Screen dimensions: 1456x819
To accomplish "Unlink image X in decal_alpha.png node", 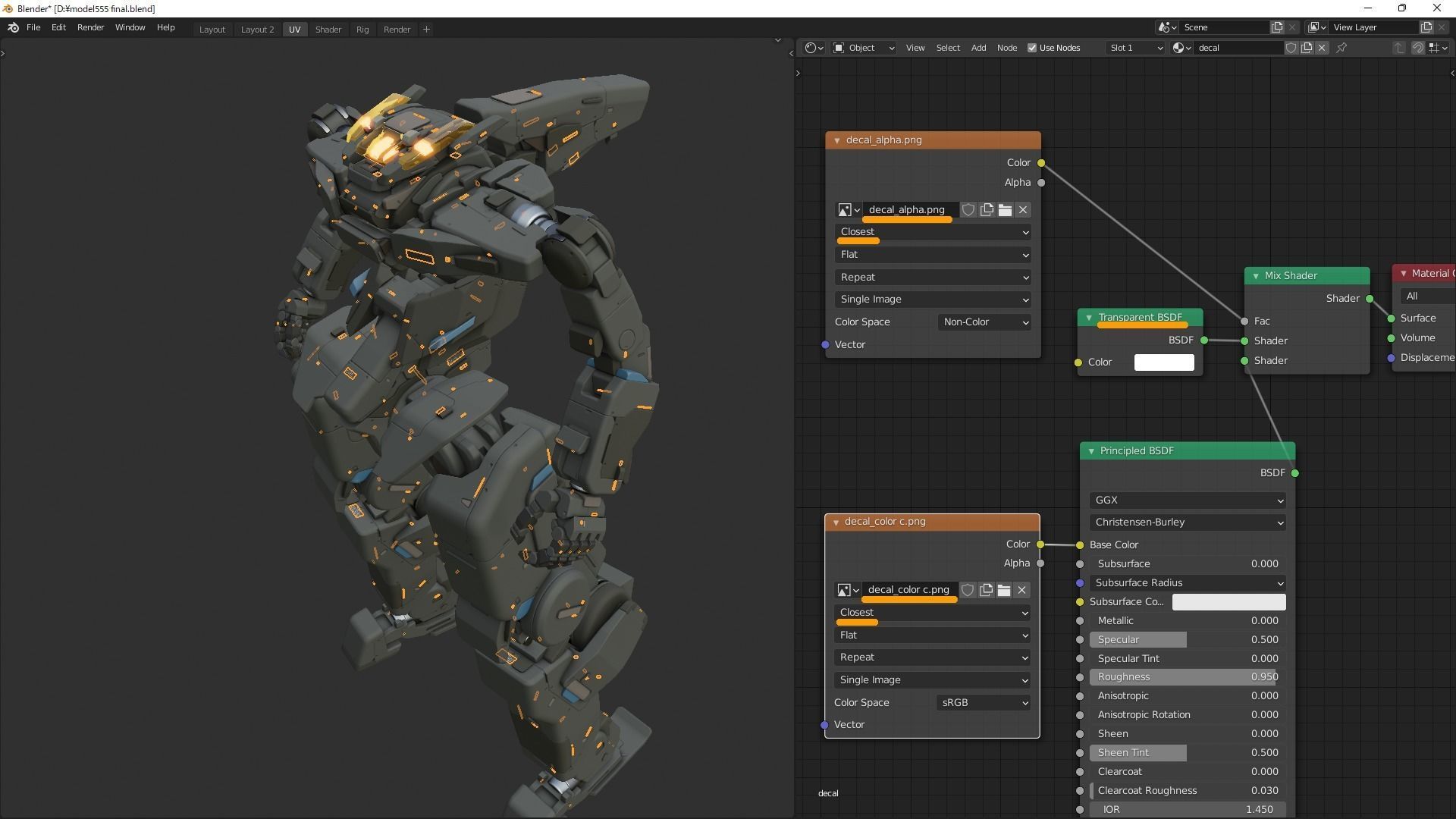I will (x=1023, y=210).
